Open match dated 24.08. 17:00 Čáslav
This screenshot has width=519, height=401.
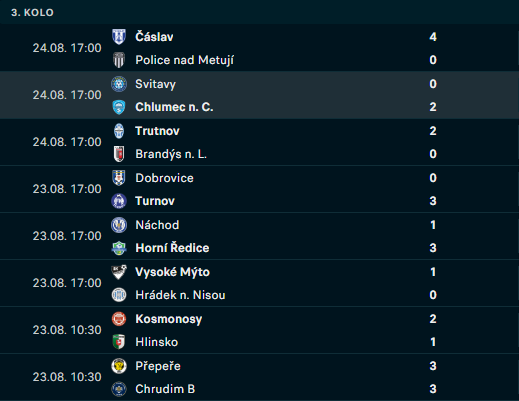pos(67,48)
